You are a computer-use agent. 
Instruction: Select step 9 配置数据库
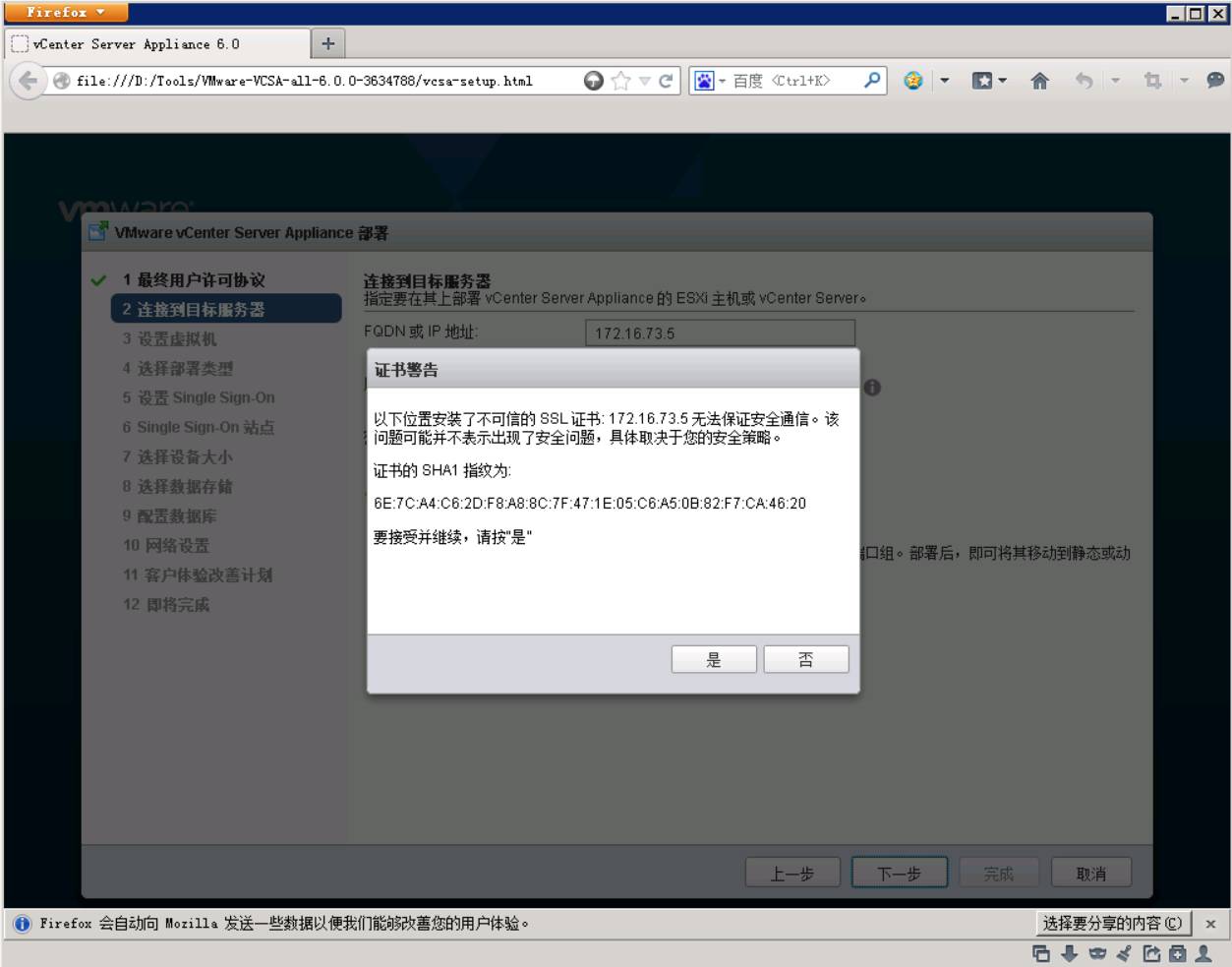pos(169,516)
